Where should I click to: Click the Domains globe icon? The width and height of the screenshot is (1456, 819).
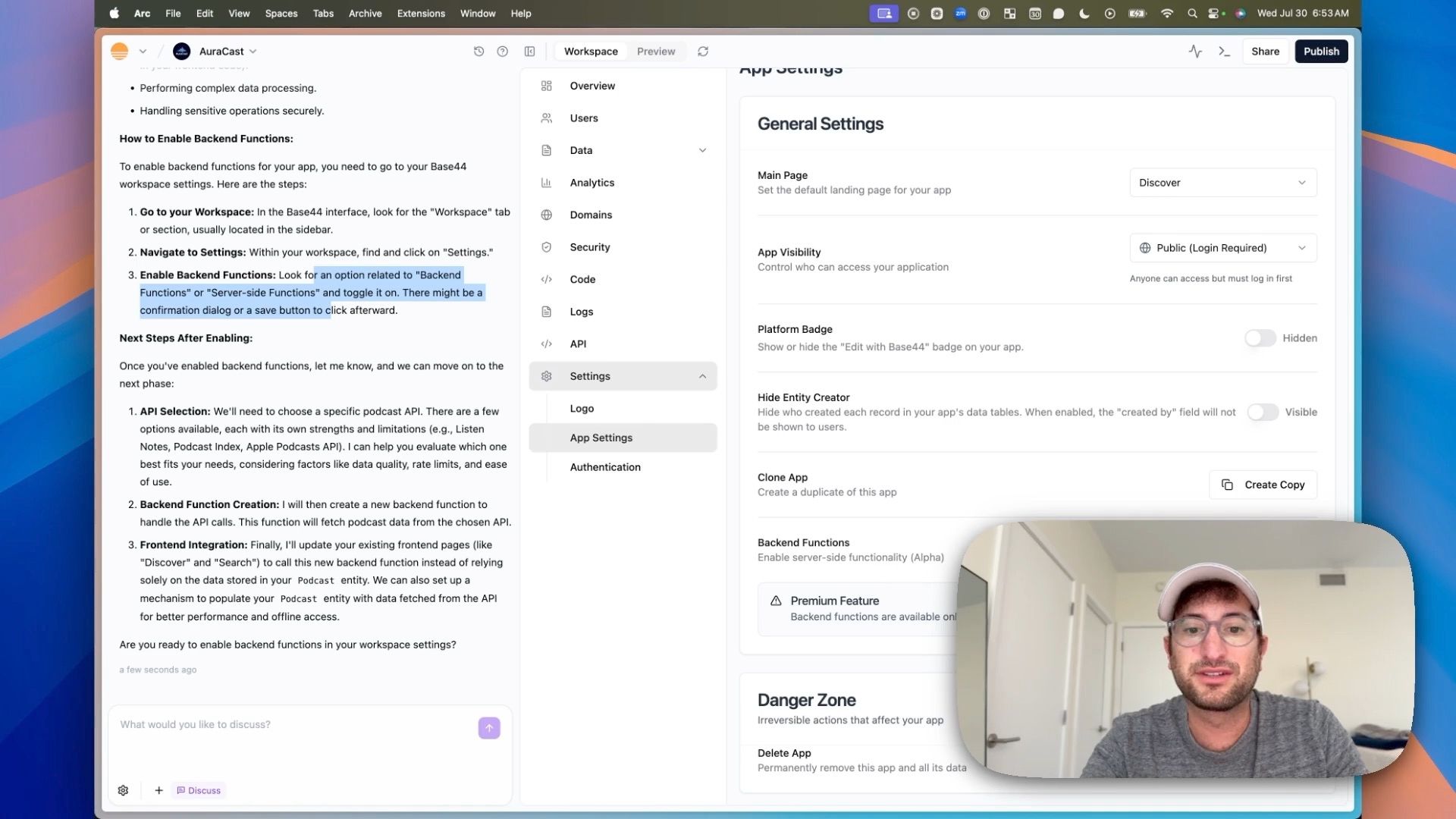[546, 215]
